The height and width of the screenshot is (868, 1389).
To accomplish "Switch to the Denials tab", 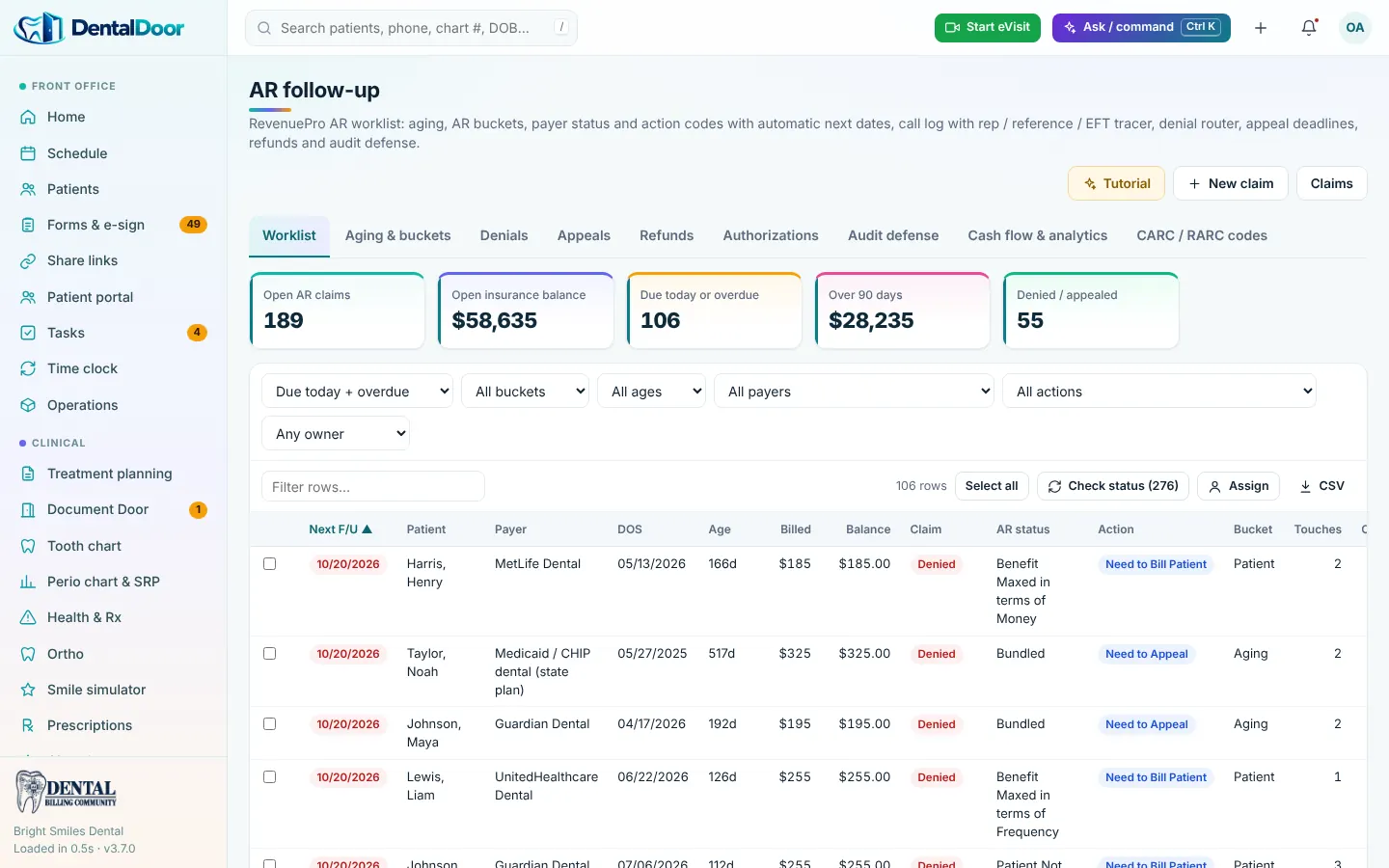I will (x=504, y=235).
